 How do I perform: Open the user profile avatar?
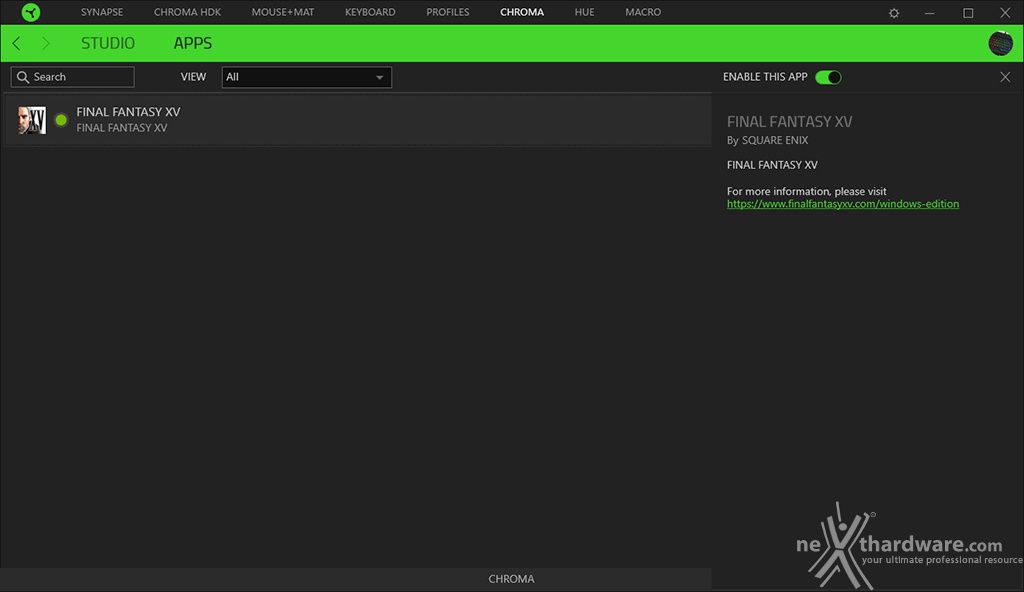[1000, 43]
